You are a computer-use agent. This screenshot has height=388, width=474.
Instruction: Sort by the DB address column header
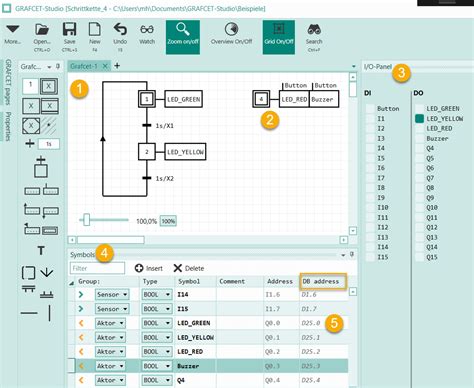tap(323, 281)
